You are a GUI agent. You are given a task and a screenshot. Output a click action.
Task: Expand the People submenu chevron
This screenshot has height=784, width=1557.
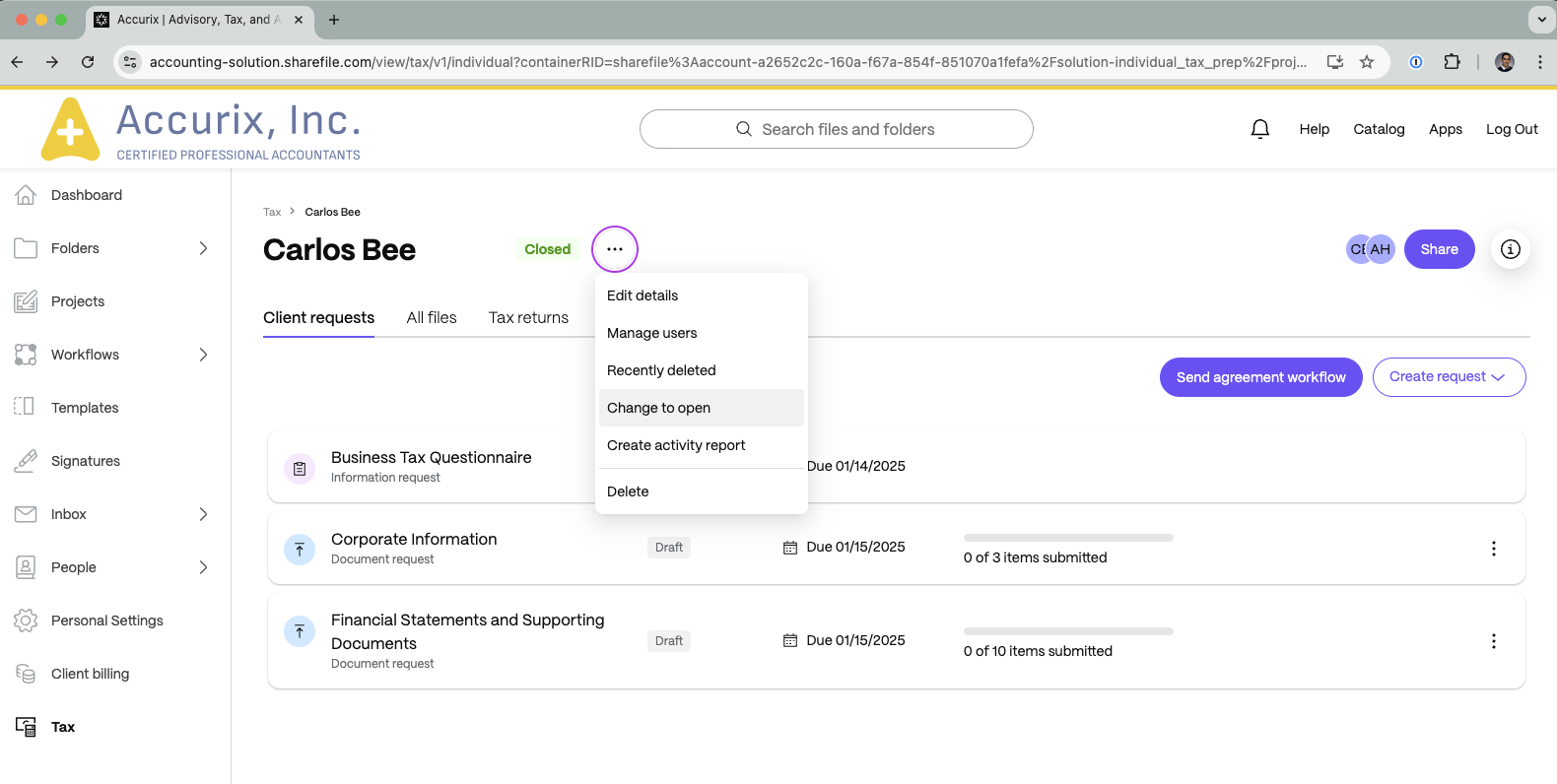[x=203, y=567]
